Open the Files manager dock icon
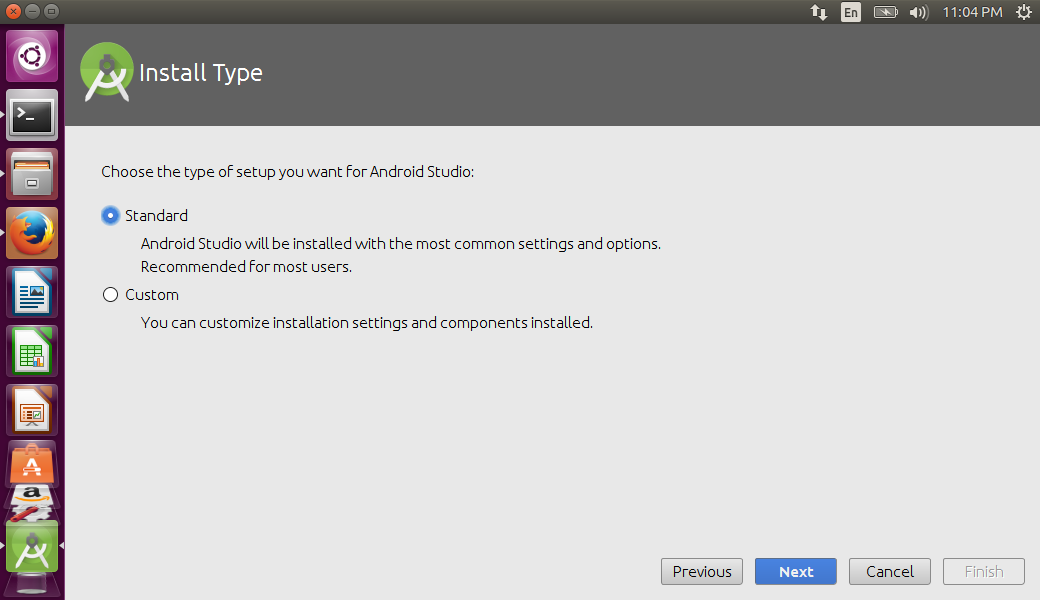The height and width of the screenshot is (600, 1040). pos(32,174)
